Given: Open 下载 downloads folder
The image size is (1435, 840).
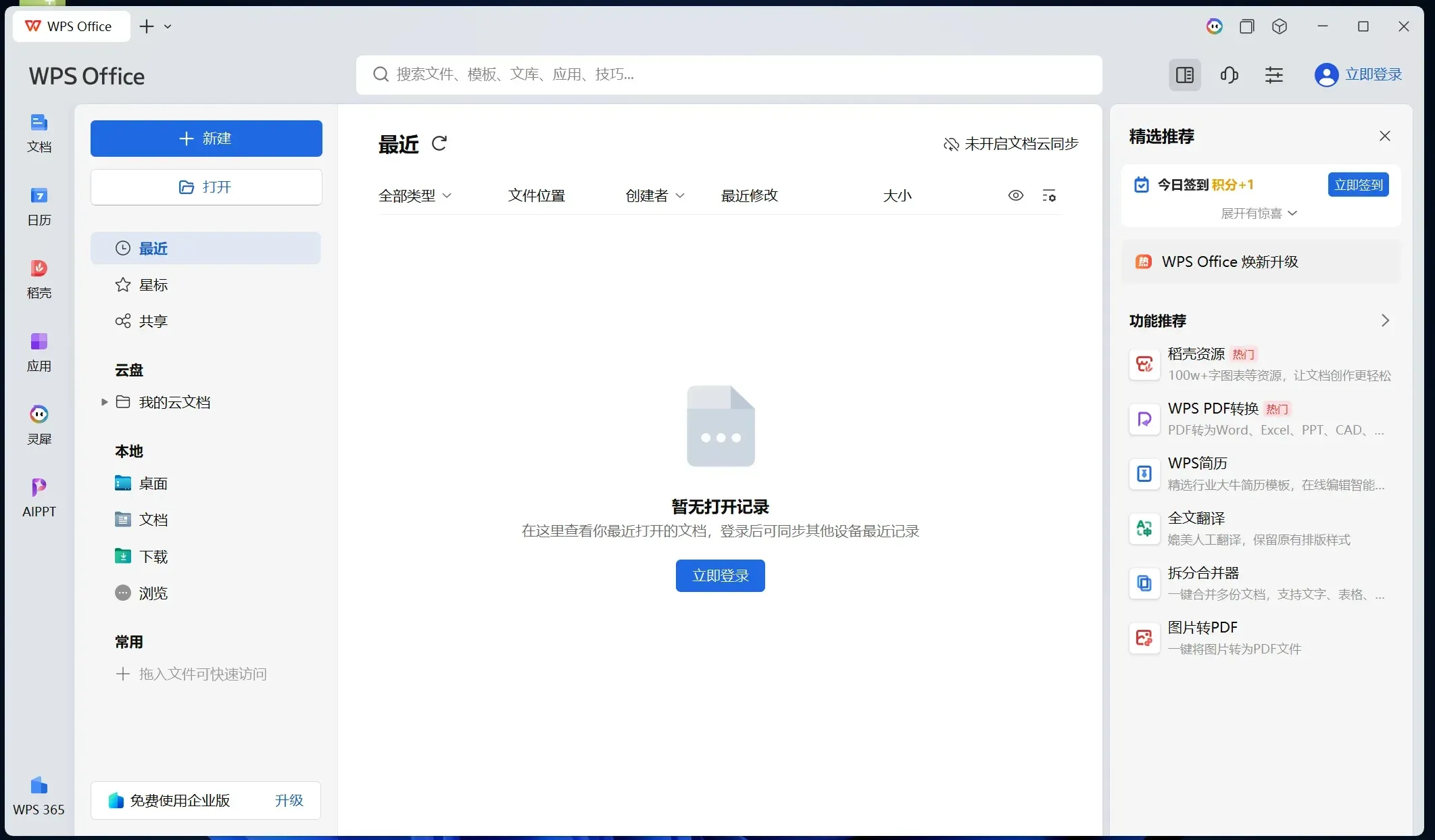Looking at the screenshot, I should pyautogui.click(x=205, y=556).
